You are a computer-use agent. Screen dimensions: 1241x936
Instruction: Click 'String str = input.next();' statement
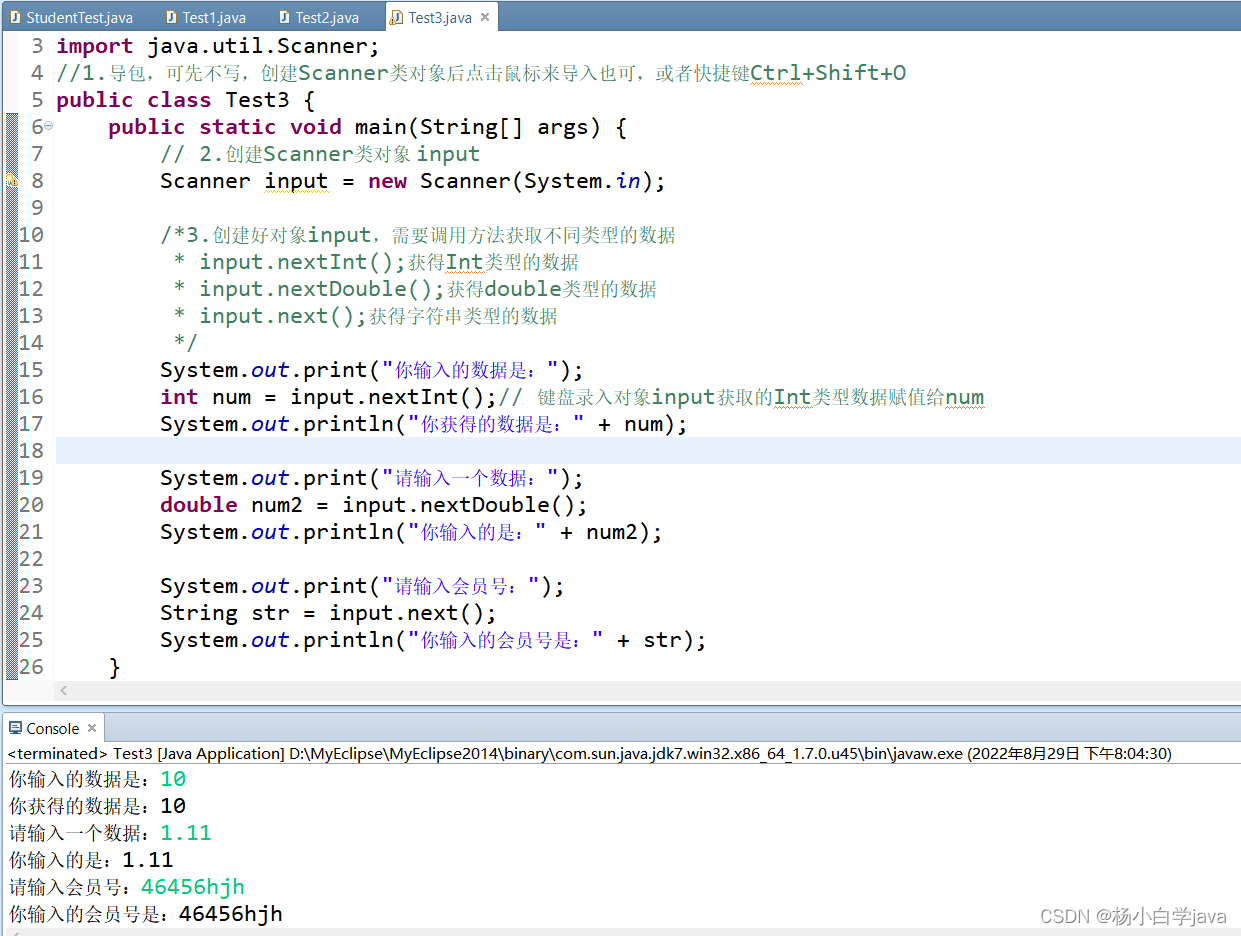pos(328,613)
